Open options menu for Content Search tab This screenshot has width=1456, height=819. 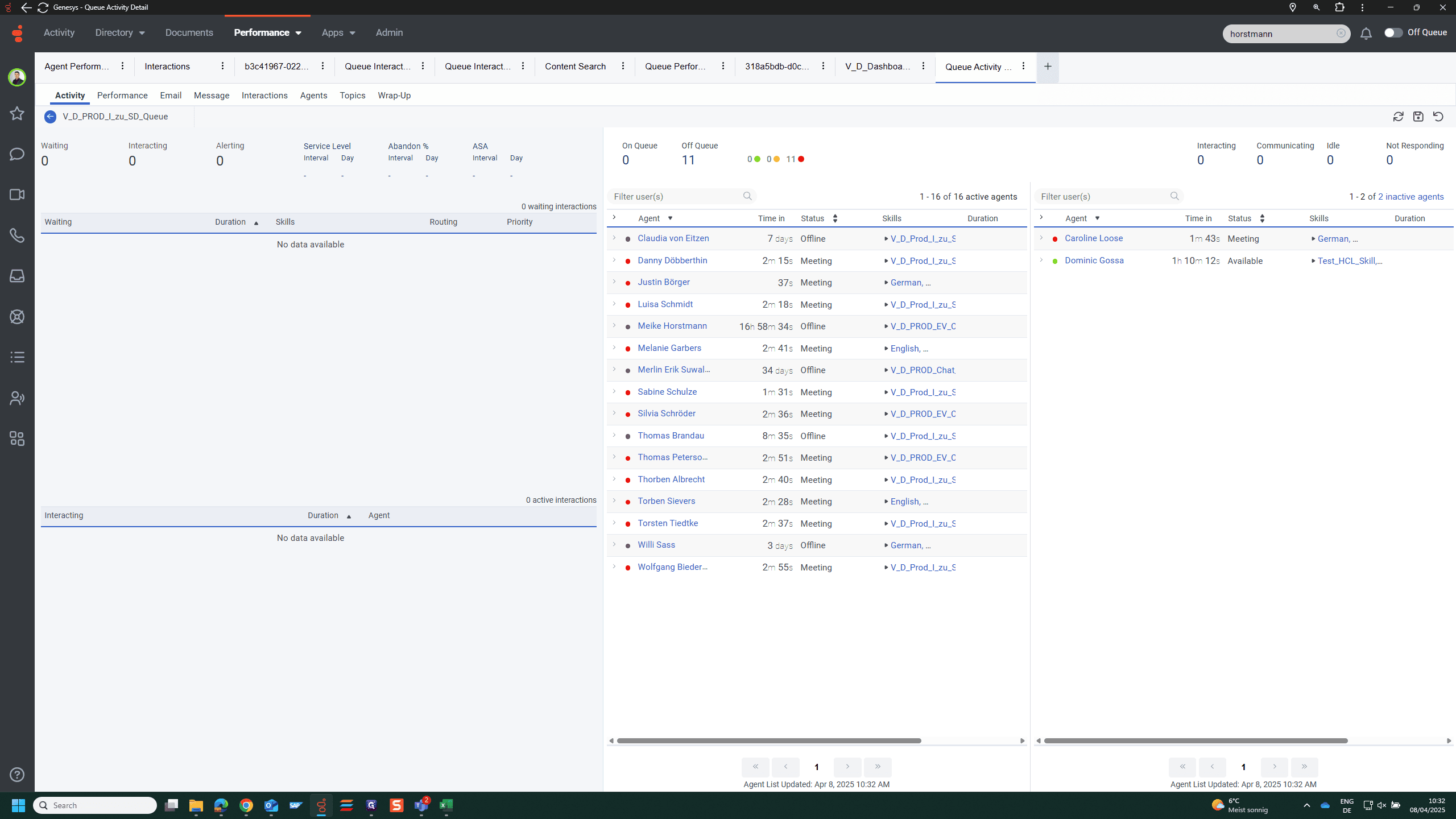point(623,66)
